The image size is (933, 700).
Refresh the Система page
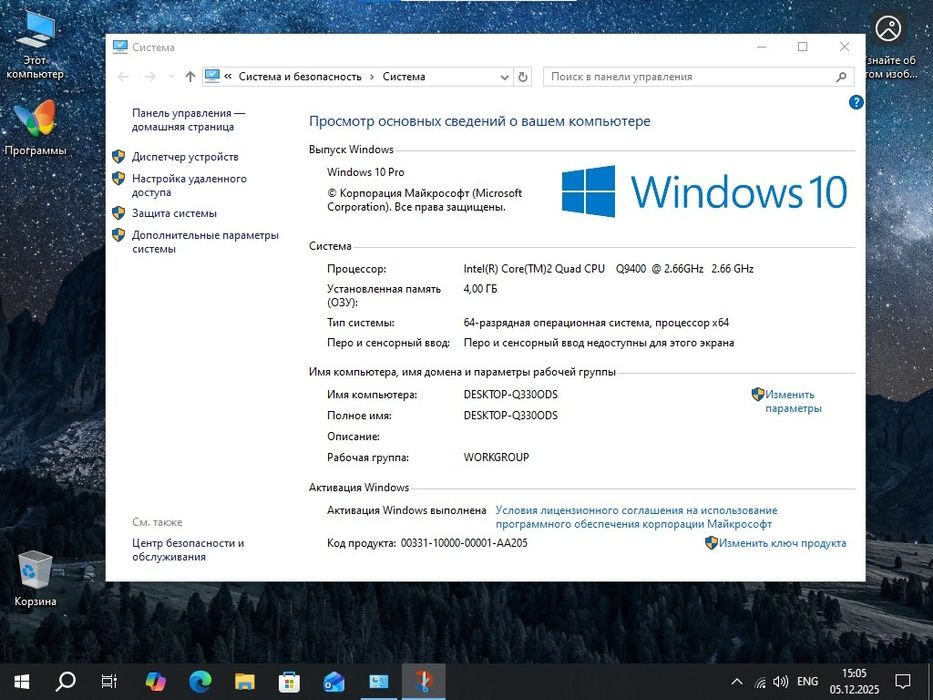[522, 77]
